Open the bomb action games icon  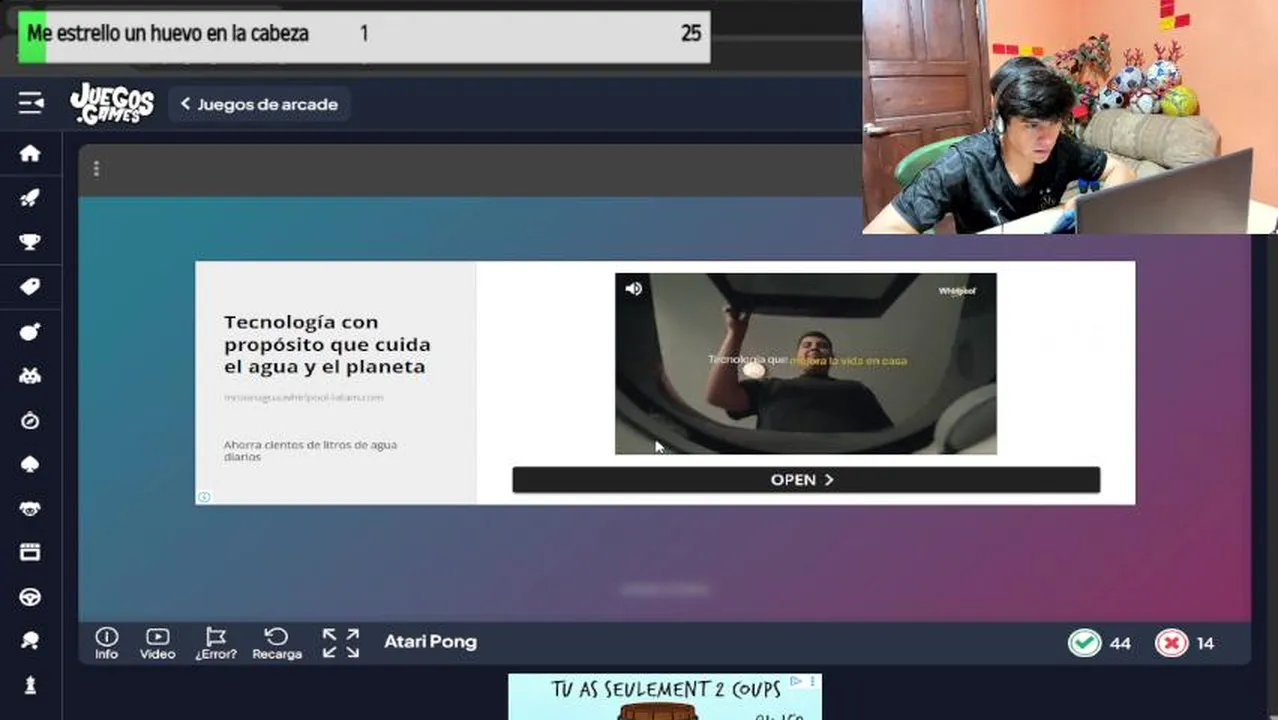30,331
